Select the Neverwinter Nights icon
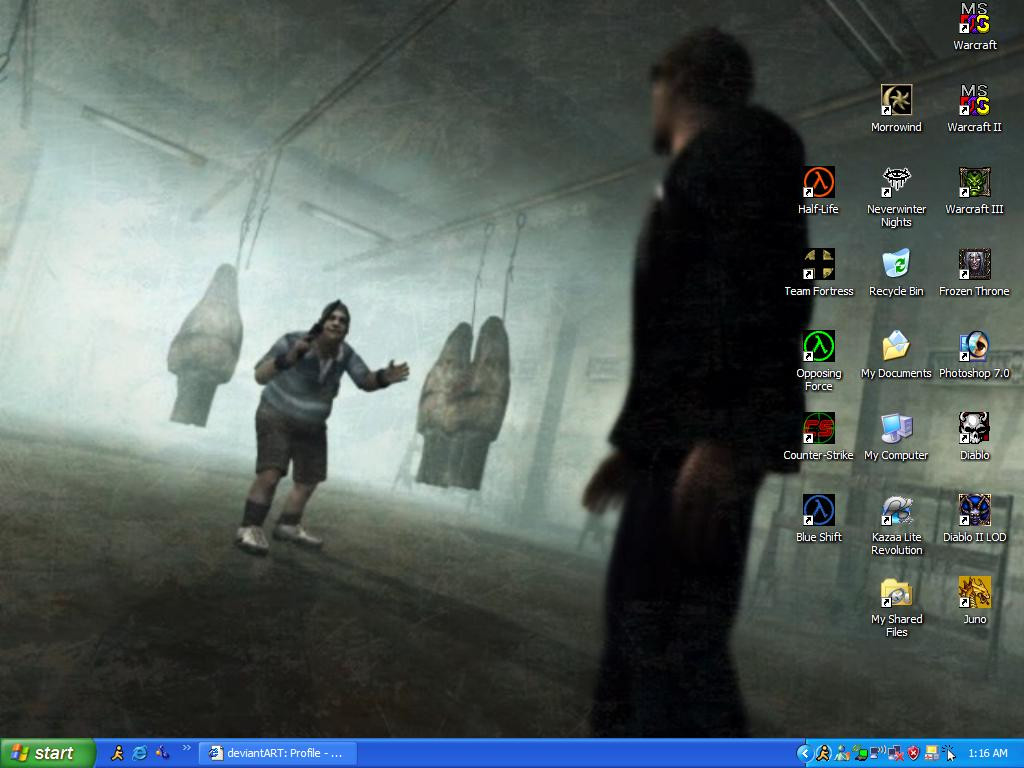Image resolution: width=1024 pixels, height=768 pixels. pos(896,197)
